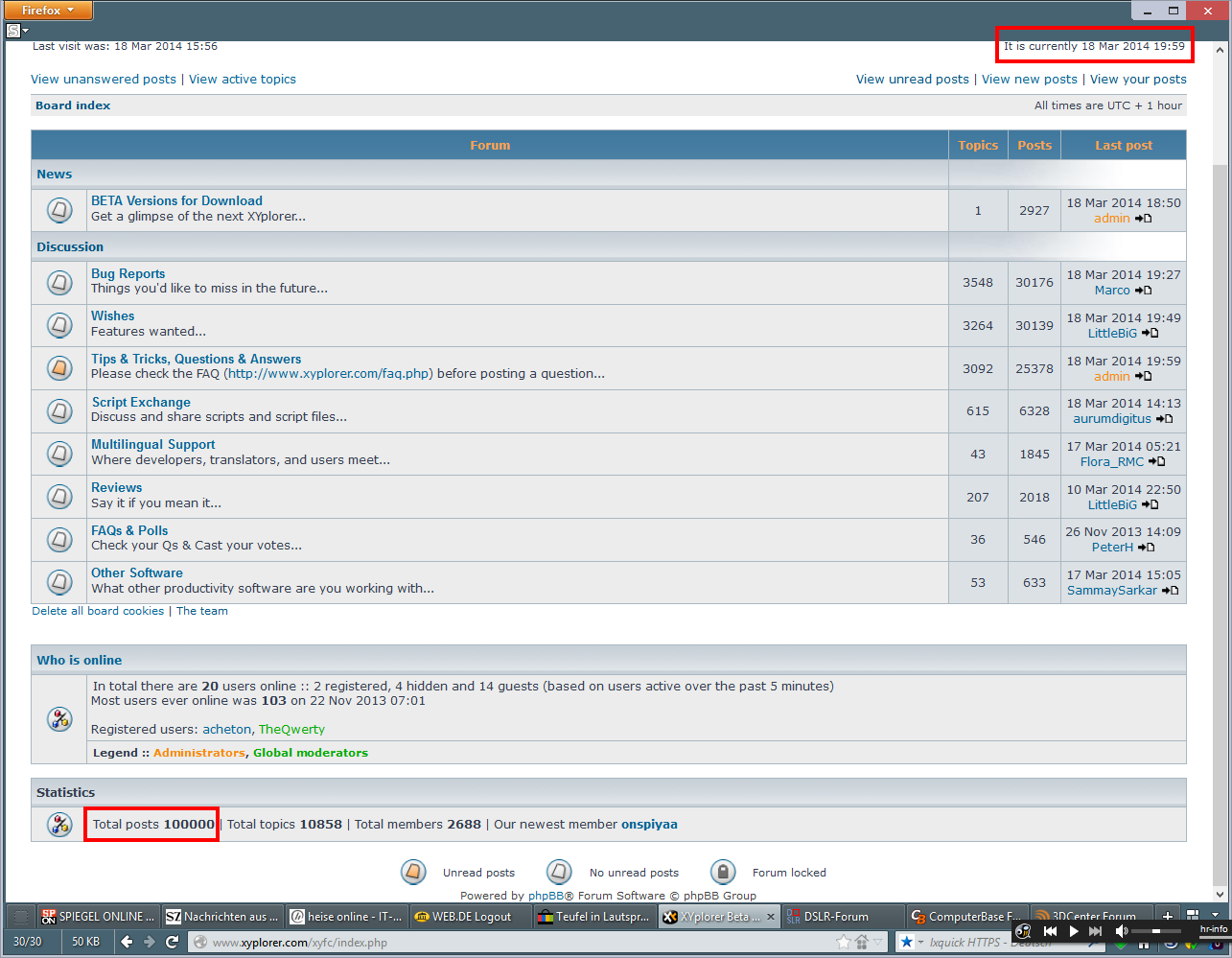The width and height of the screenshot is (1232, 958).
Task: Click the Statistics section icon
Action: pyautogui.click(x=59, y=825)
